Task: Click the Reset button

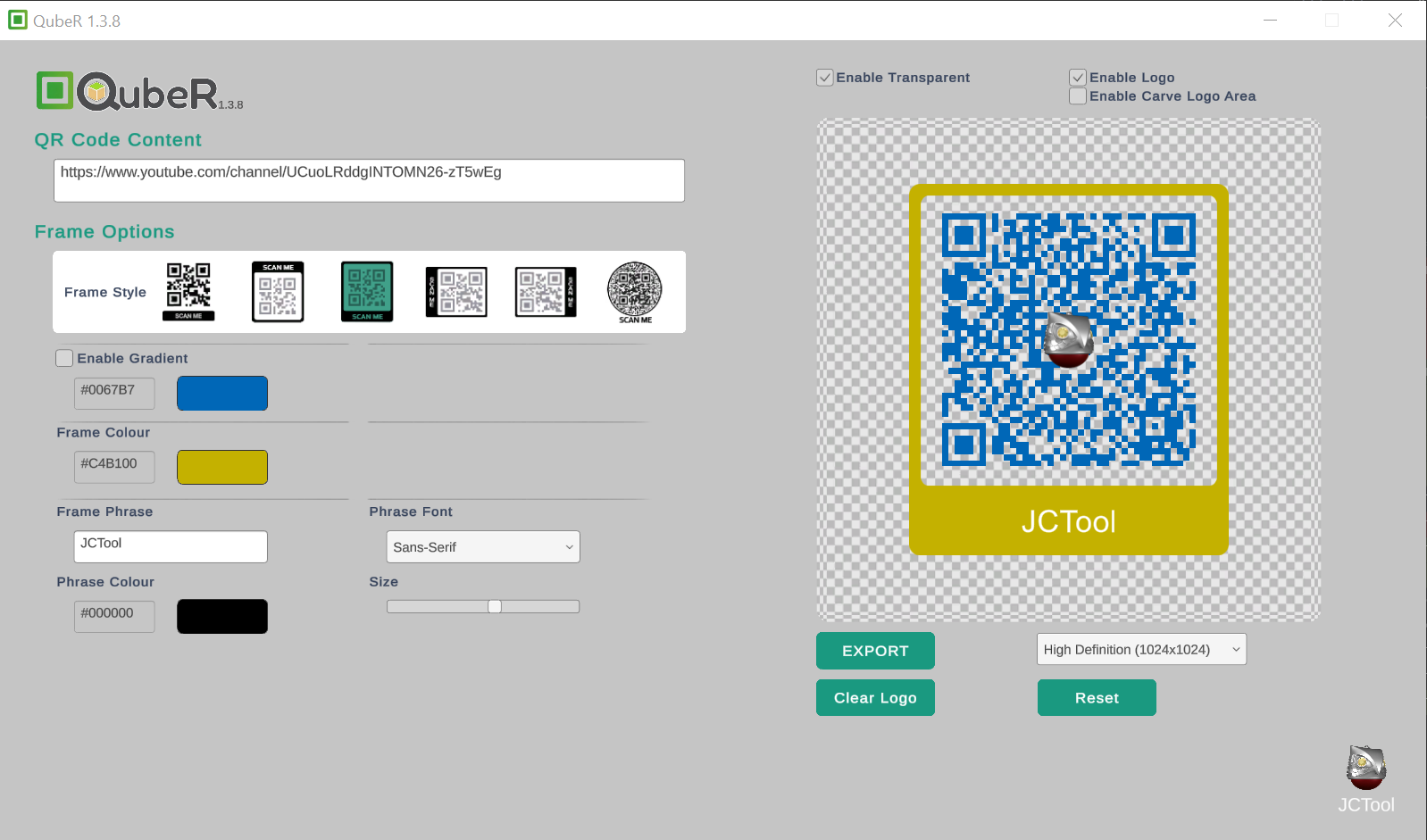Action: point(1097,698)
